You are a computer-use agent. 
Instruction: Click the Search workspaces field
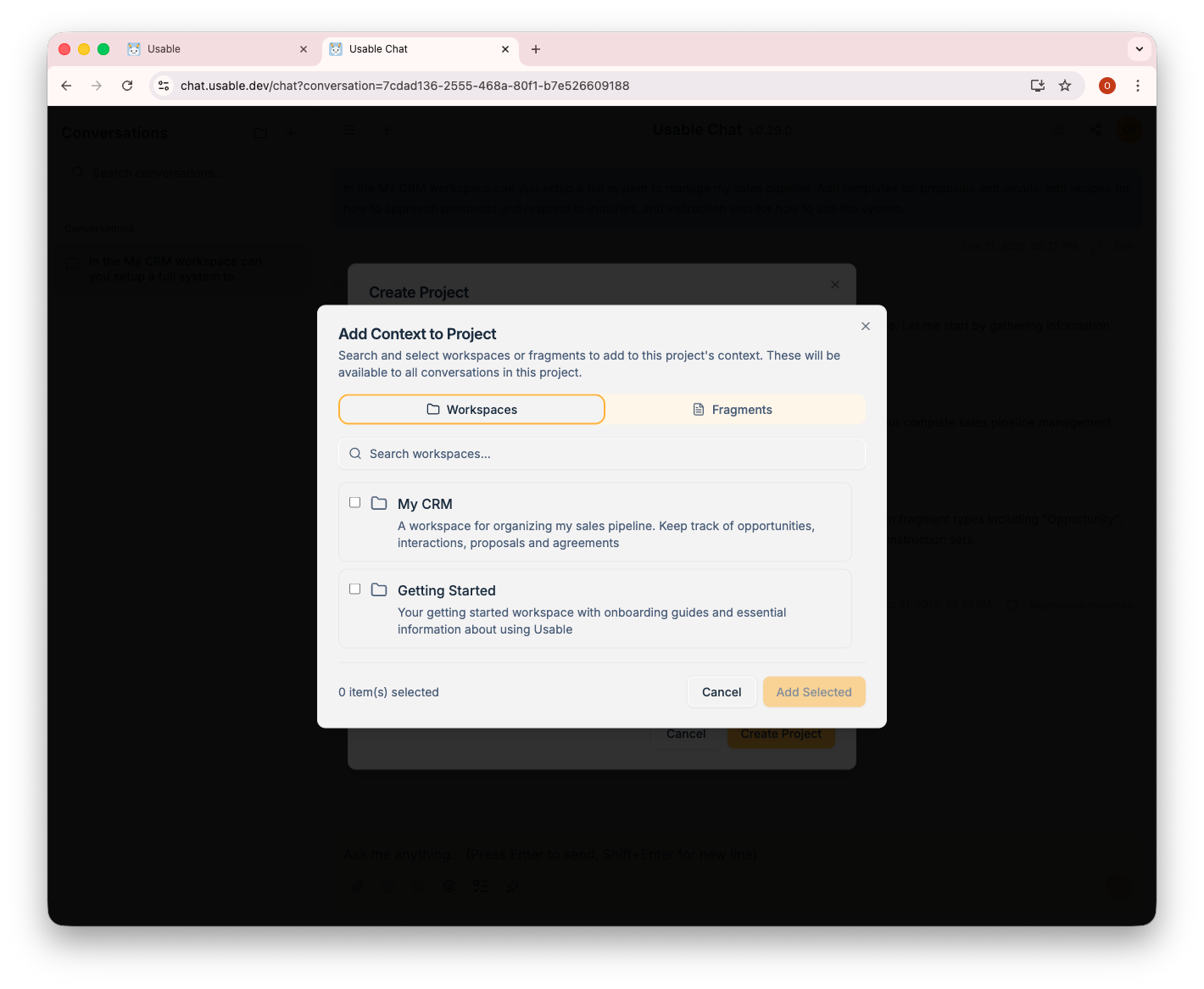click(x=602, y=453)
